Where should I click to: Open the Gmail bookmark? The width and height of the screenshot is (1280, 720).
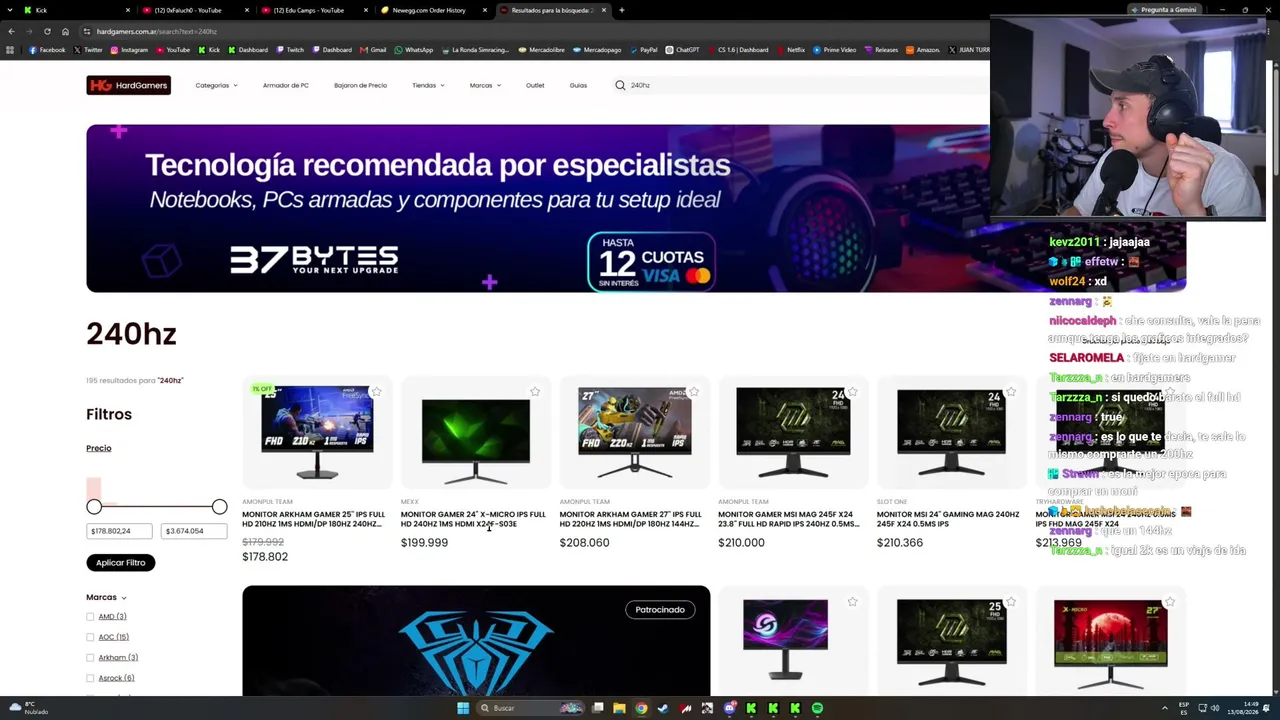click(373, 50)
